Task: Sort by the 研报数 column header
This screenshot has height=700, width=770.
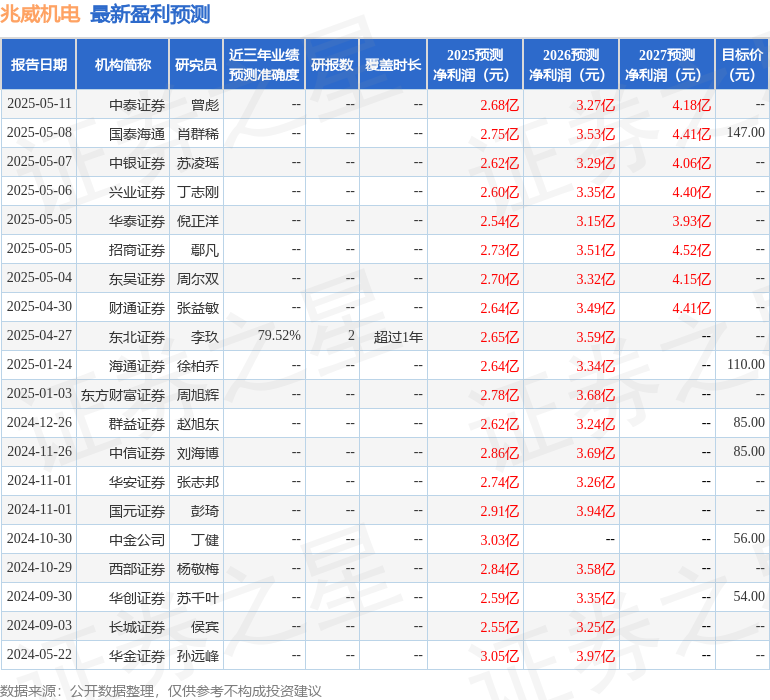Action: click(x=332, y=65)
